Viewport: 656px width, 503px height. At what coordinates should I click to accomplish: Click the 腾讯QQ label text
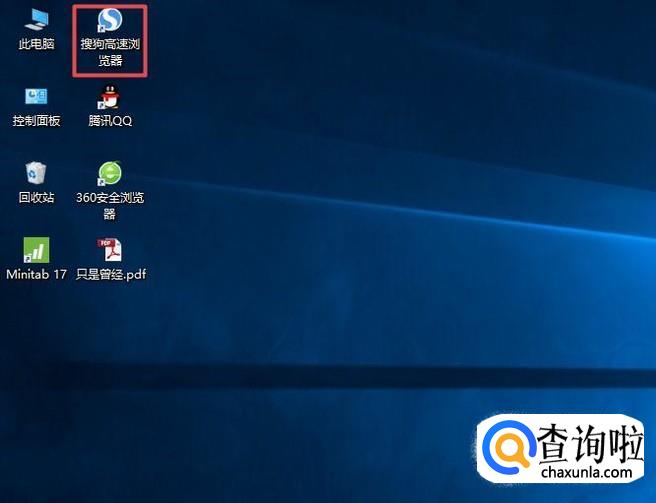tap(110, 121)
